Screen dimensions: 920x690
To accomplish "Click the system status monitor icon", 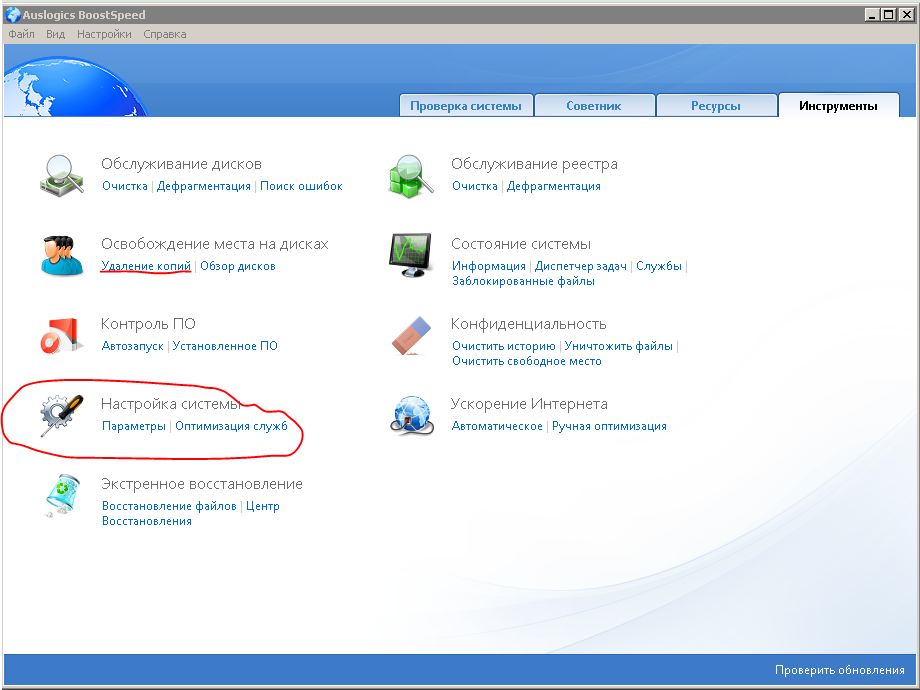I will point(410,255).
